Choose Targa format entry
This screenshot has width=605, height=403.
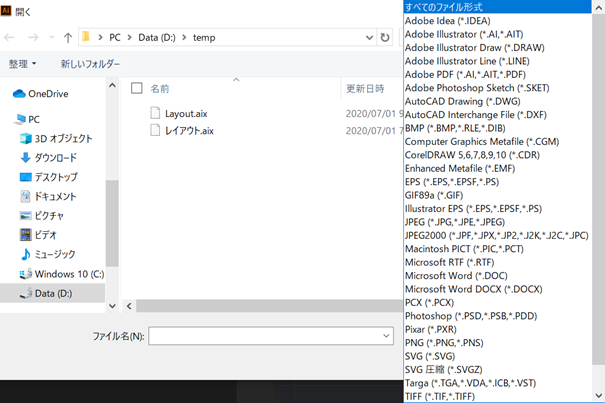tap(497, 383)
